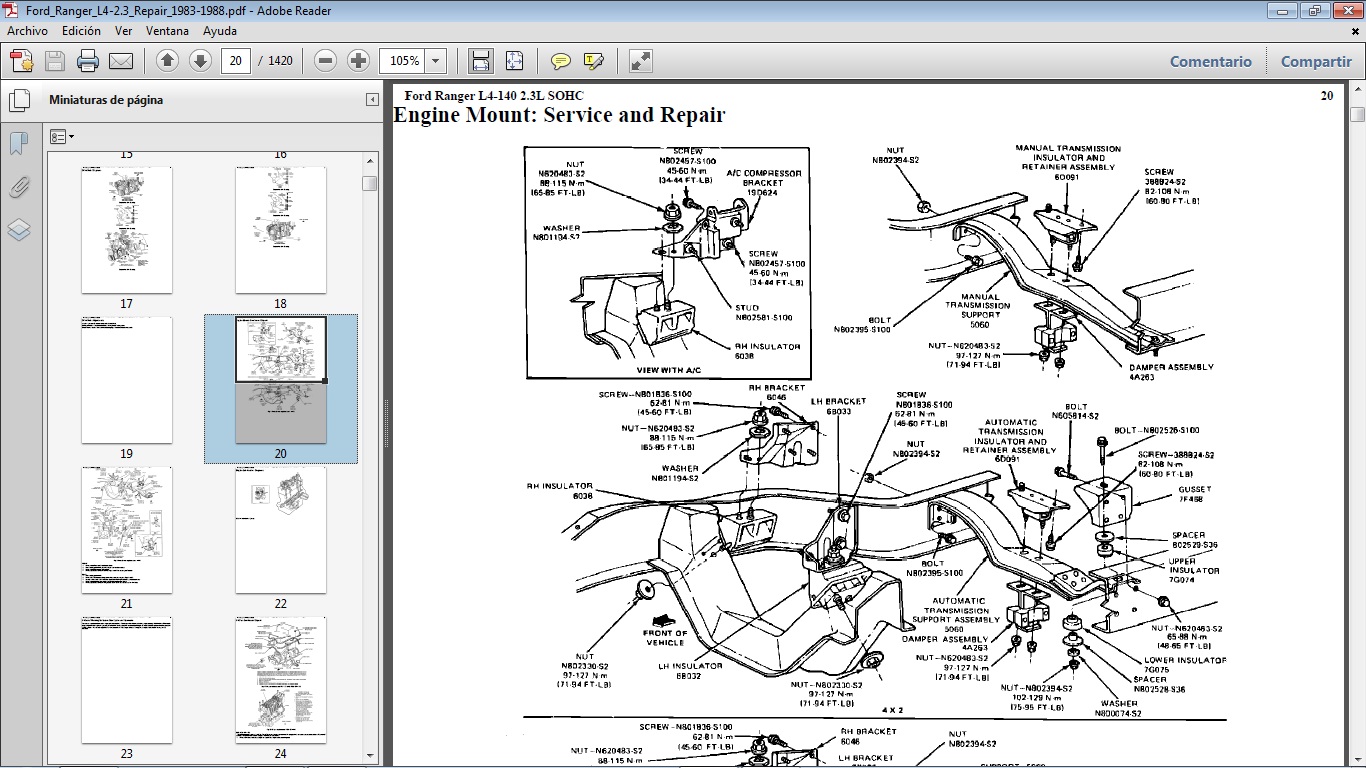
Task: Open the Archivo menu
Action: (x=28, y=31)
